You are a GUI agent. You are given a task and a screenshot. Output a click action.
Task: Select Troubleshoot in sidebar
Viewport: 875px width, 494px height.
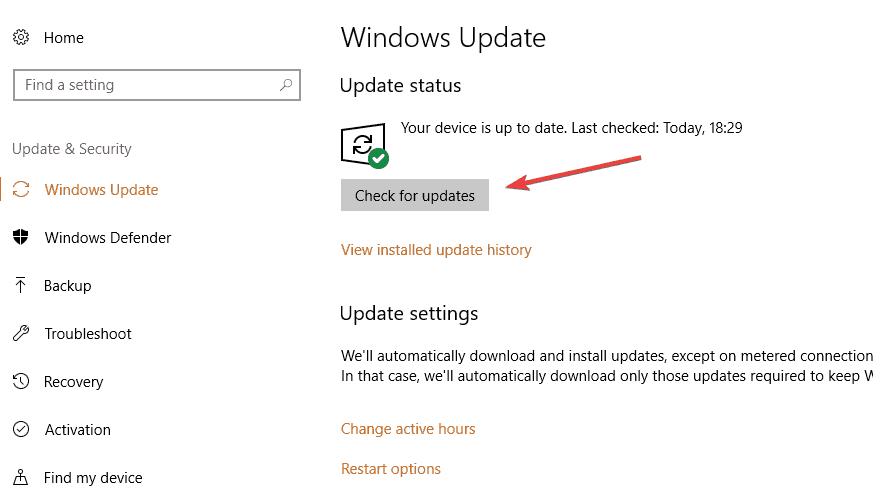point(88,333)
